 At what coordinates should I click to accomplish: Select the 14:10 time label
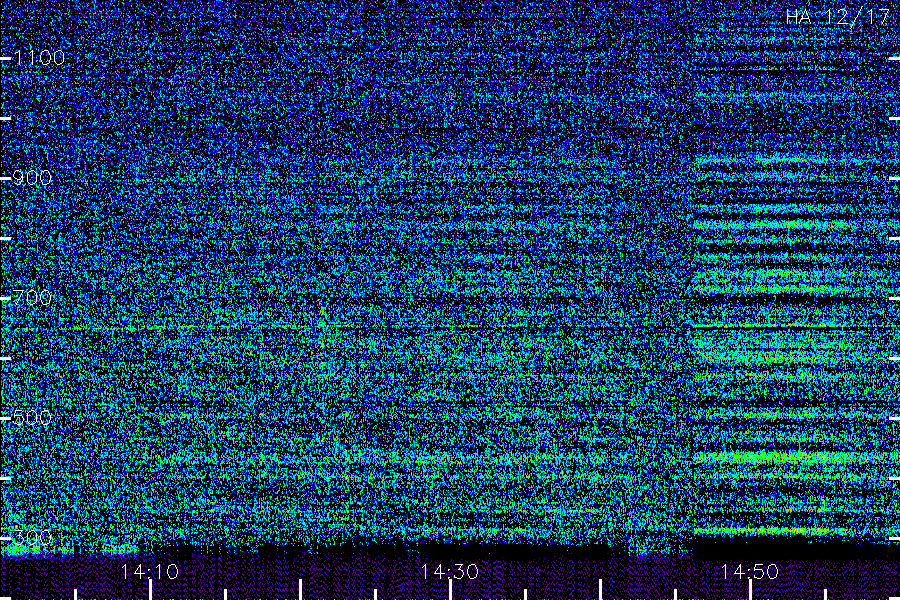[150, 571]
